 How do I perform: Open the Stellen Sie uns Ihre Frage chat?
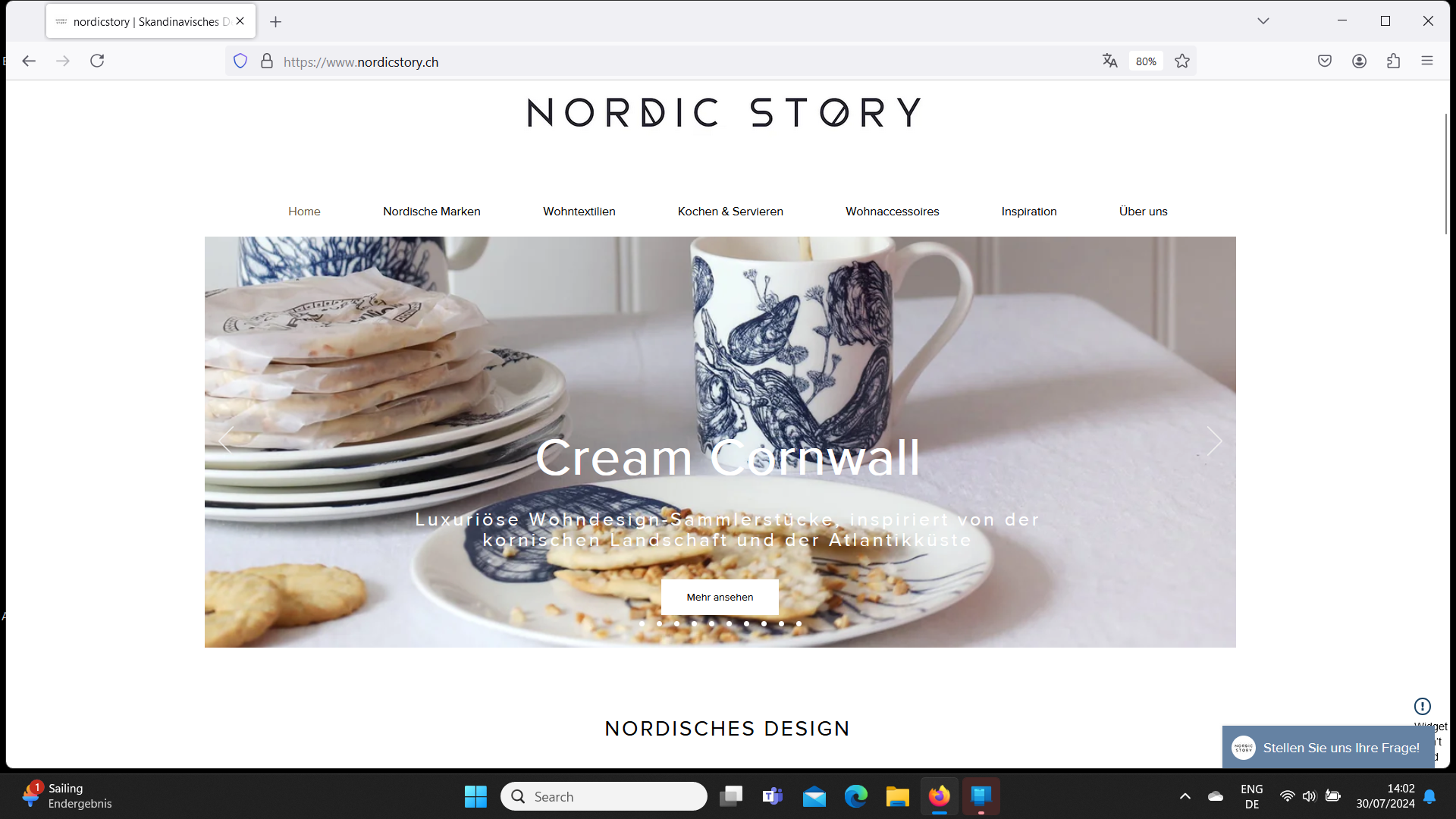point(1328,748)
